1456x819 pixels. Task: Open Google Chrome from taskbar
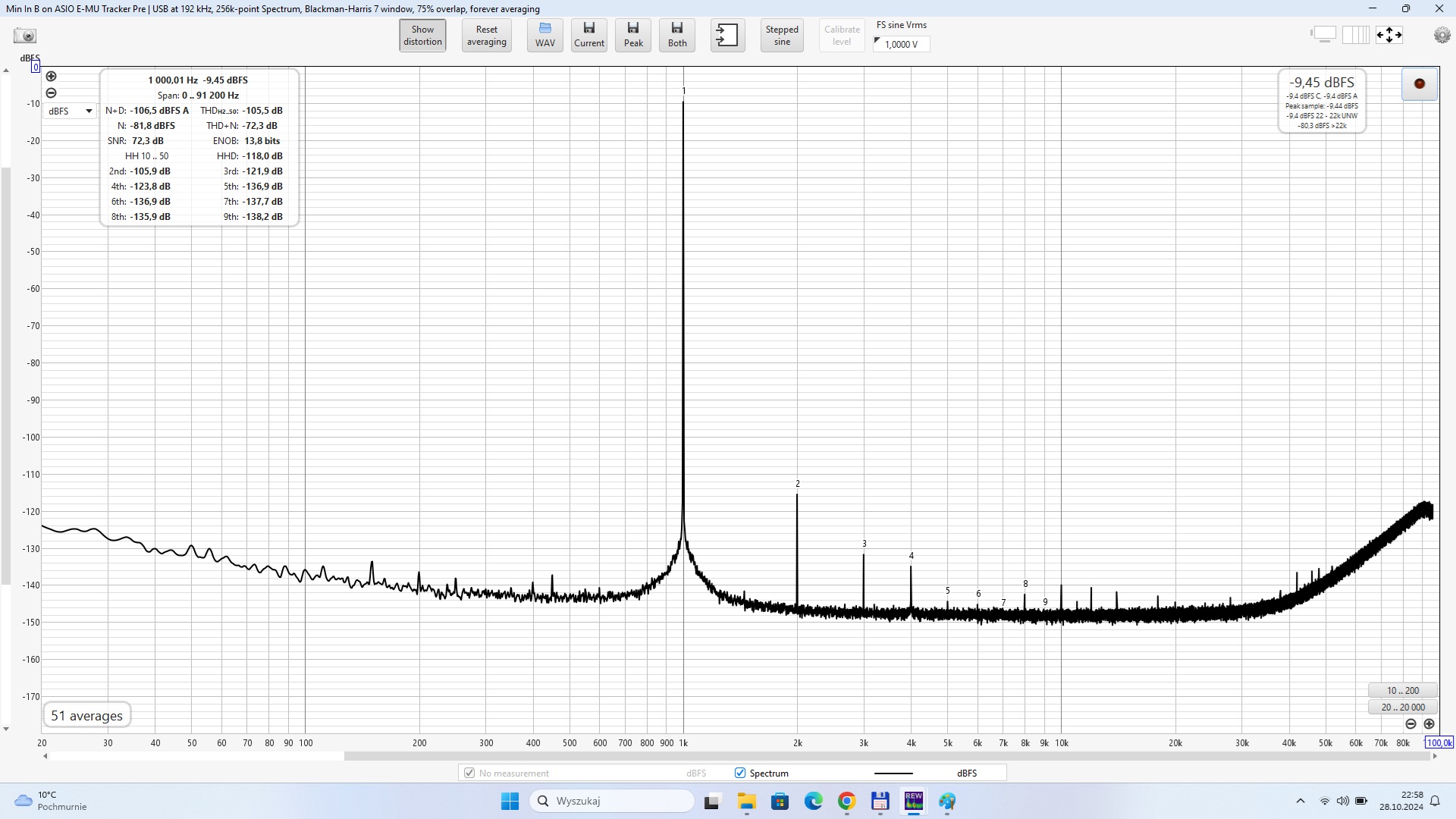(x=846, y=801)
